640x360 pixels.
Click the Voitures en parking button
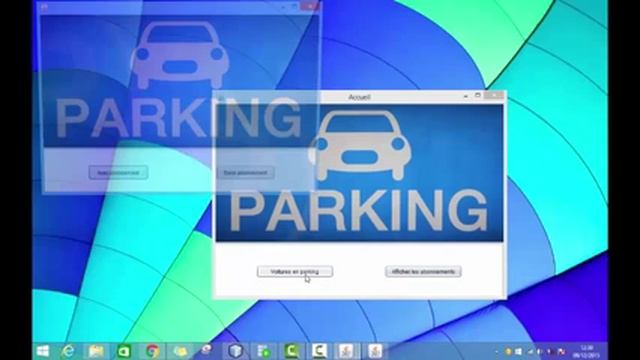(295, 271)
